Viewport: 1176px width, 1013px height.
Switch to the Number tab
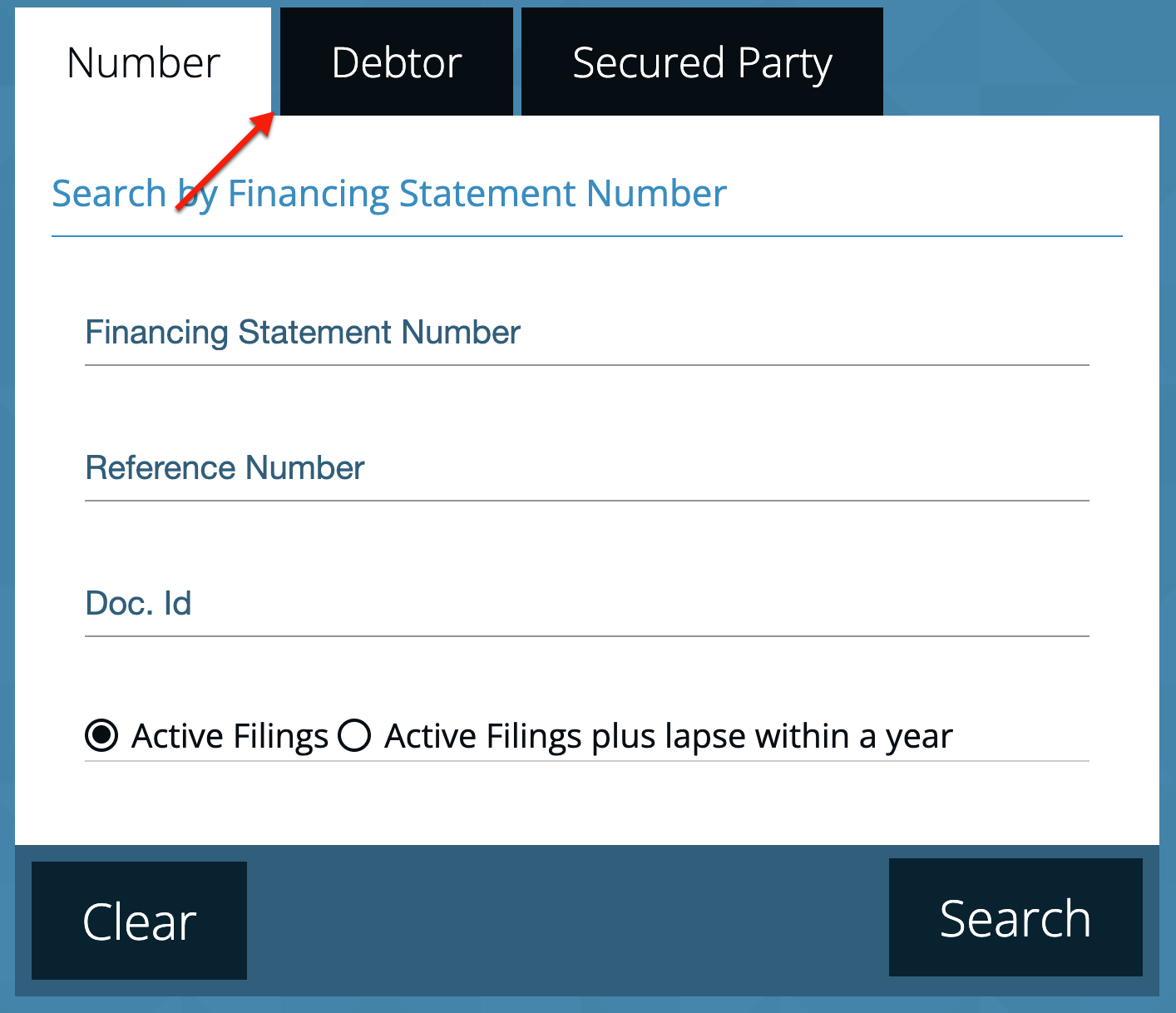click(x=143, y=62)
